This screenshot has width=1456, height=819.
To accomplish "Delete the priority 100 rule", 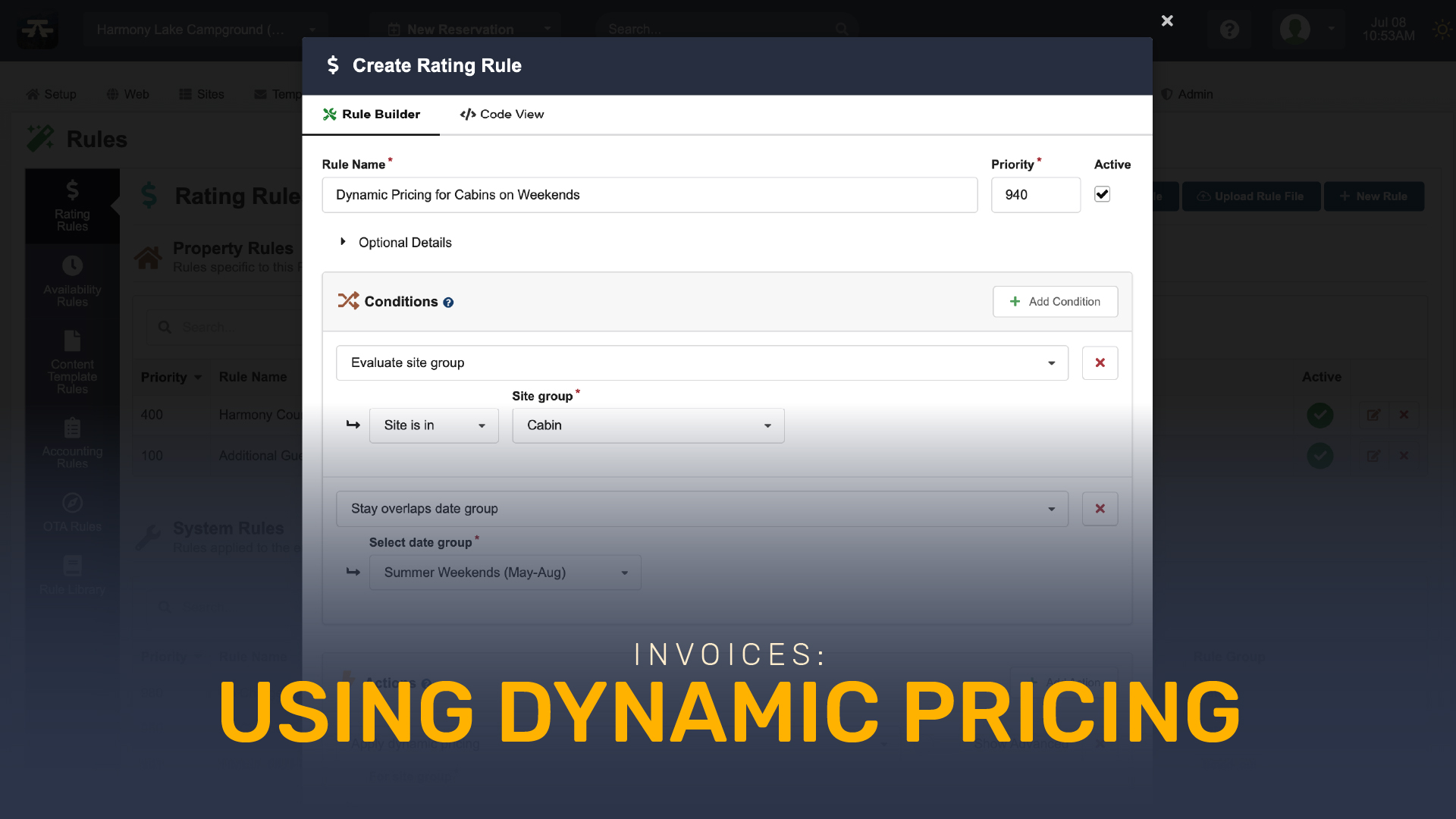I will (1404, 456).
